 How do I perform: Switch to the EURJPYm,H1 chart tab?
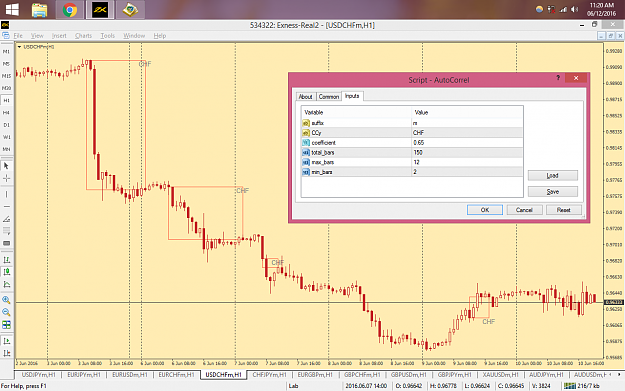tap(84, 375)
